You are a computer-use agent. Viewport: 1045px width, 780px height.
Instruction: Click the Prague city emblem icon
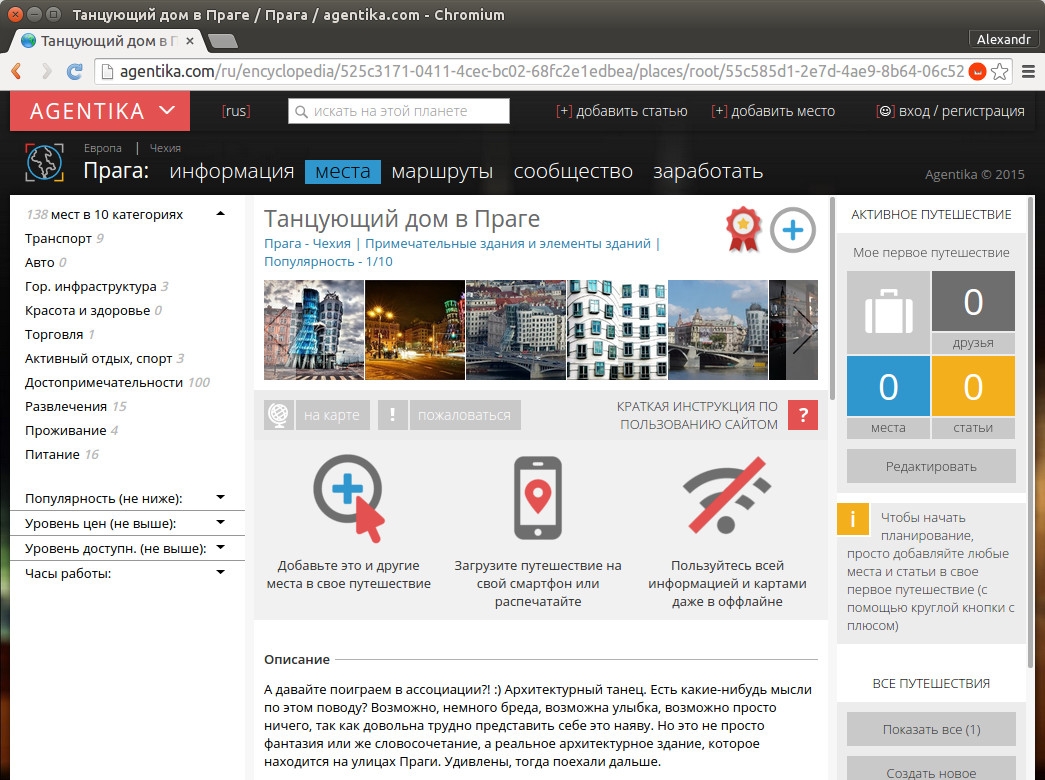point(45,162)
